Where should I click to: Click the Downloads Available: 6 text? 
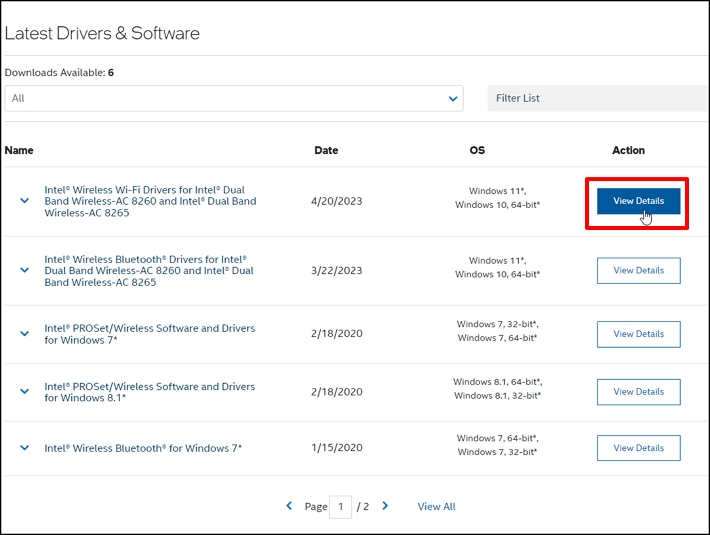pos(59,72)
